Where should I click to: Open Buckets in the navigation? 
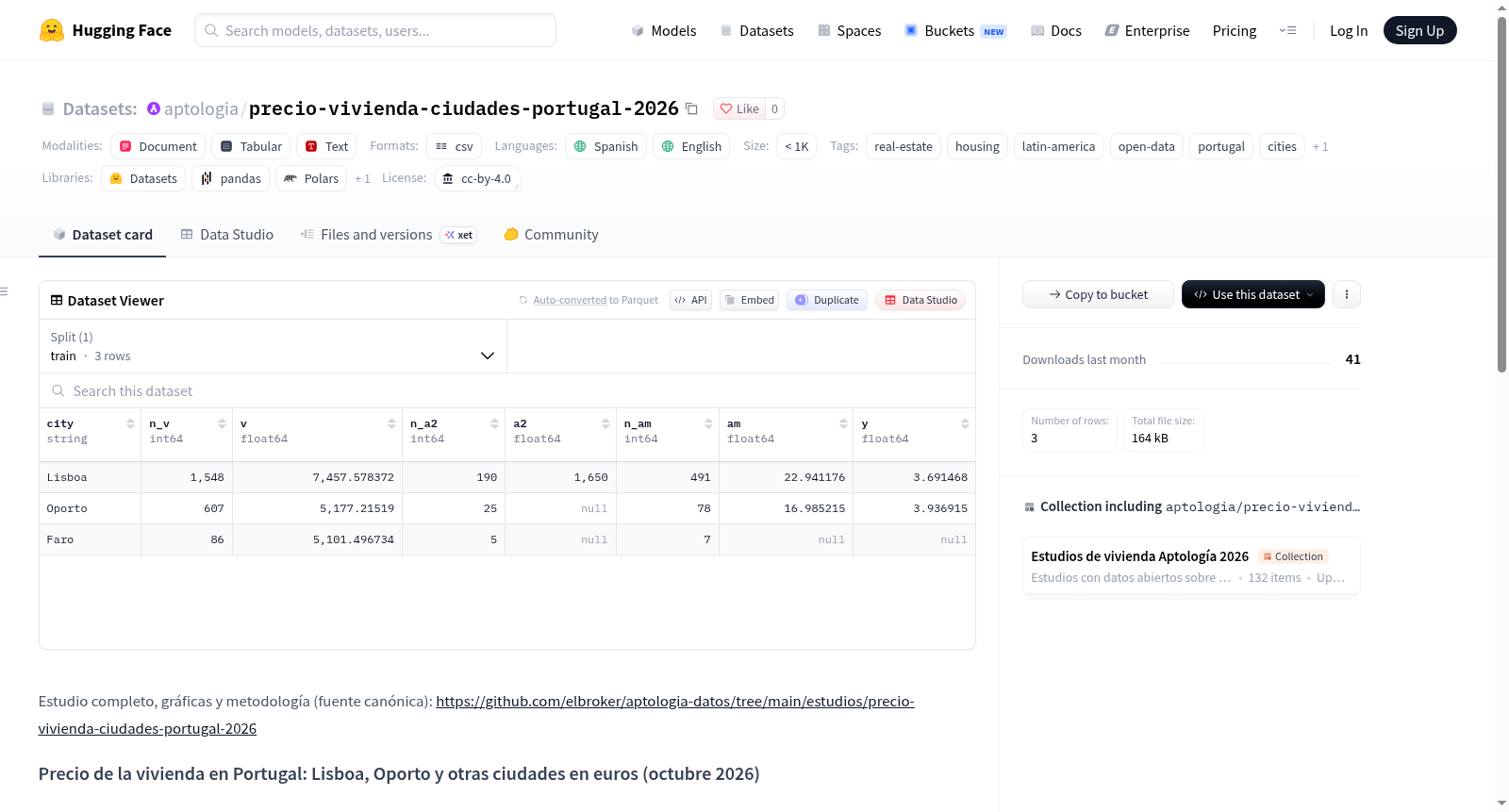point(955,30)
